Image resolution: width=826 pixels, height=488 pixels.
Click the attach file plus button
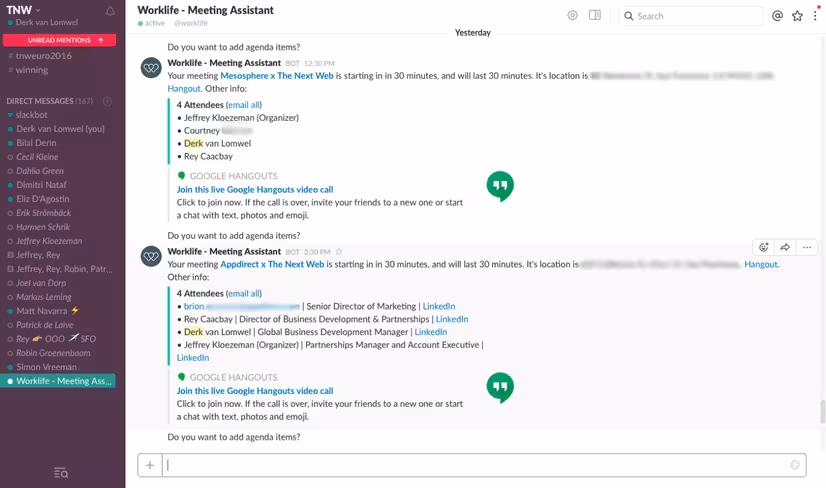coord(150,465)
